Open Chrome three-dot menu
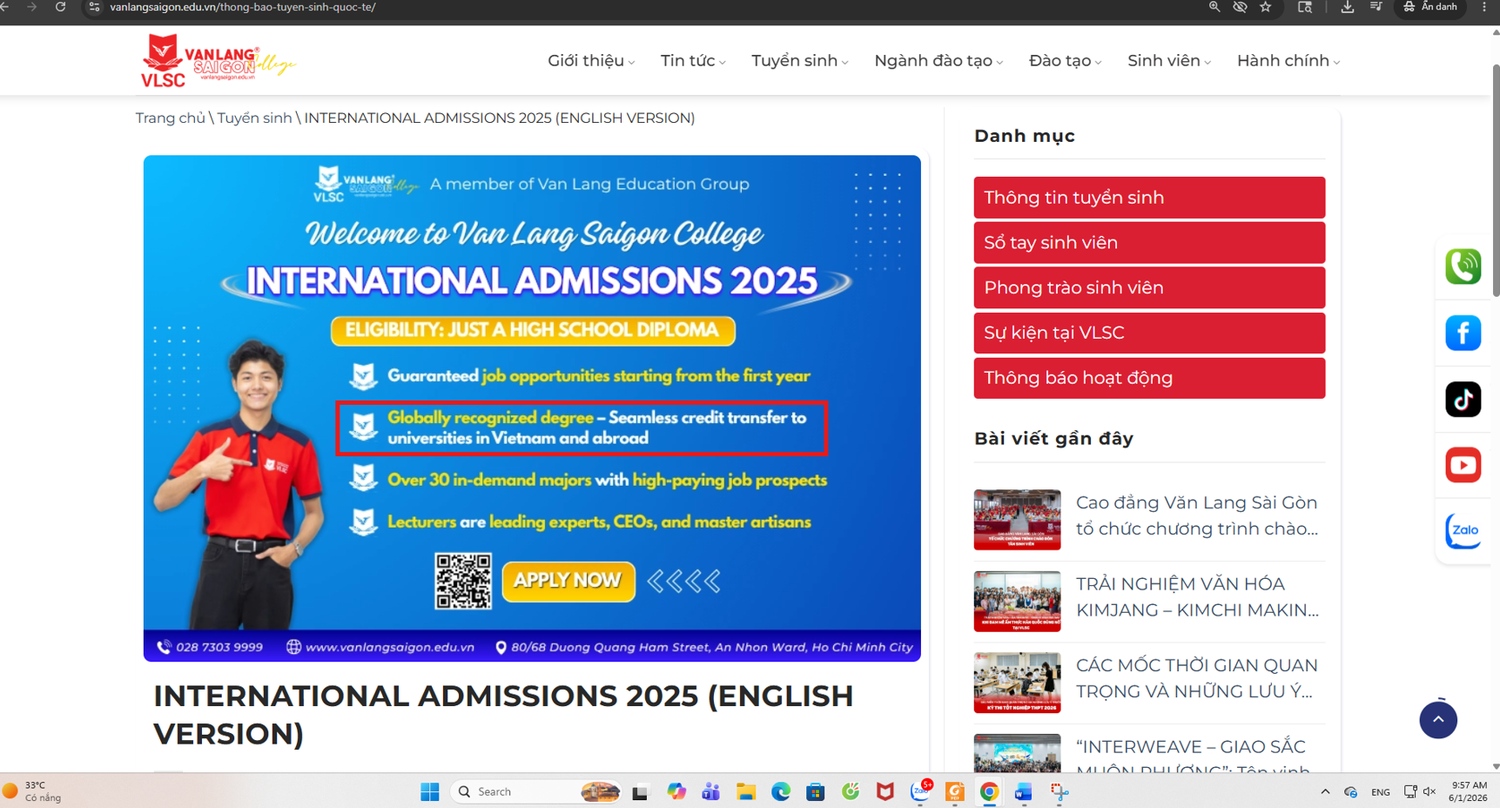This screenshot has width=1500, height=808. click(1483, 7)
